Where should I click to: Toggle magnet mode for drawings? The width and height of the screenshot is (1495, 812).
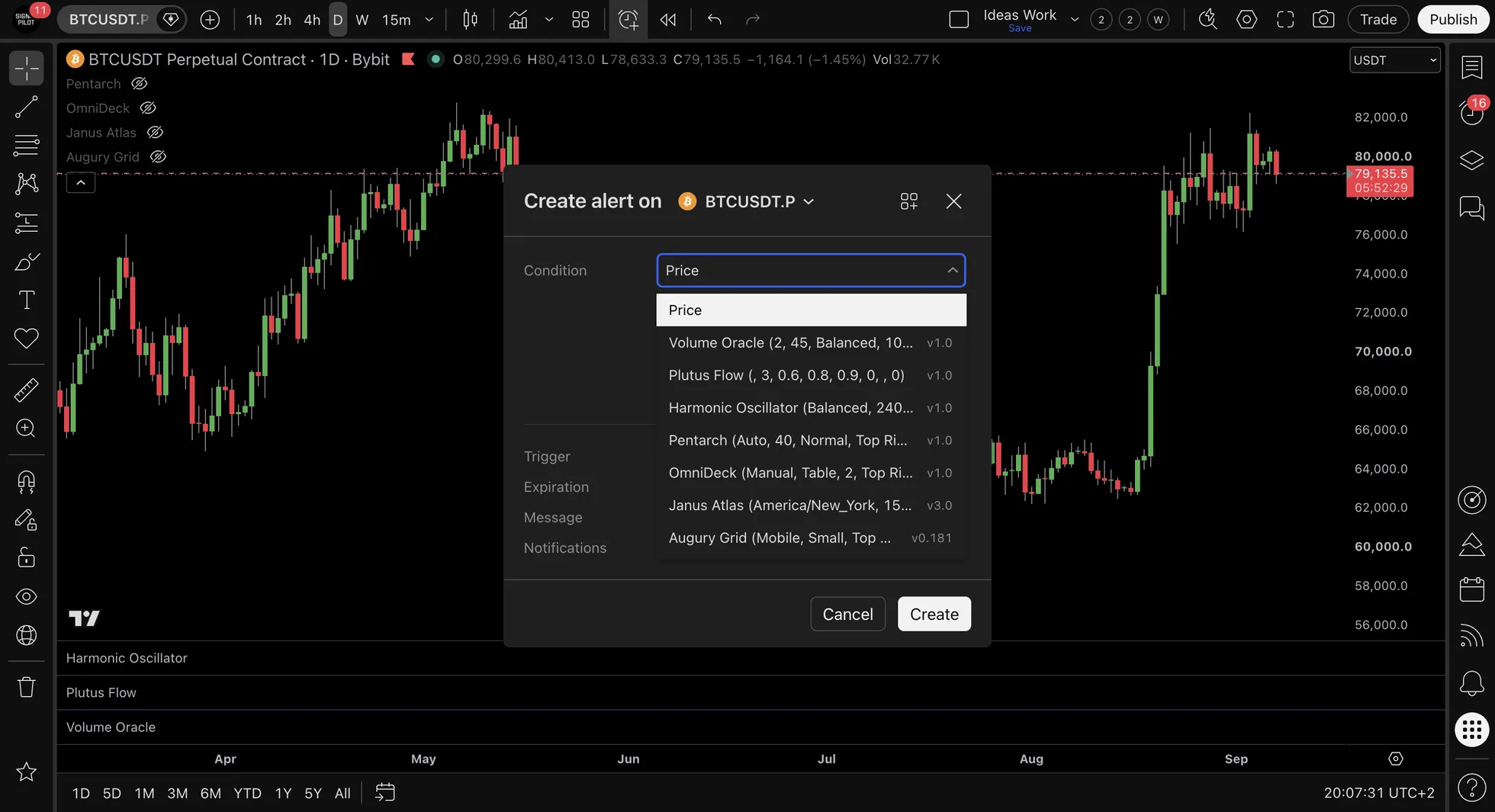[x=27, y=482]
